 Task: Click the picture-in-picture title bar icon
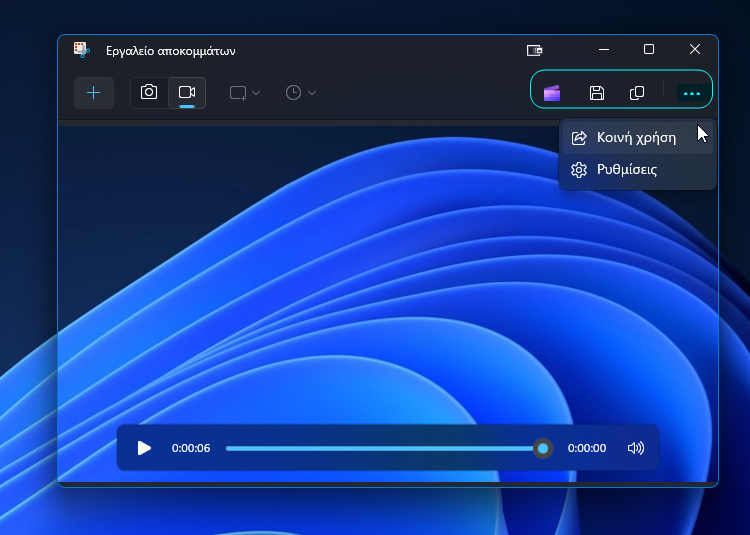point(534,50)
